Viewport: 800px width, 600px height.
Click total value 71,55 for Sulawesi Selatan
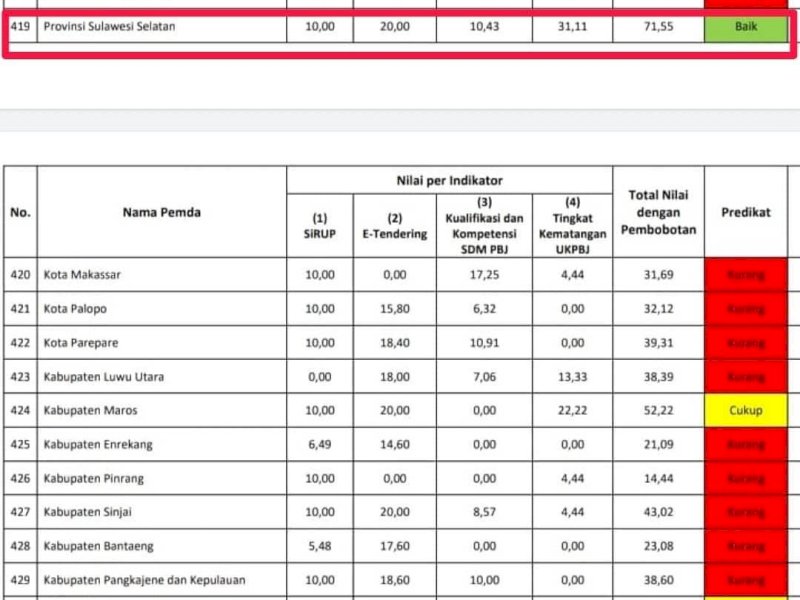pyautogui.click(x=658, y=27)
